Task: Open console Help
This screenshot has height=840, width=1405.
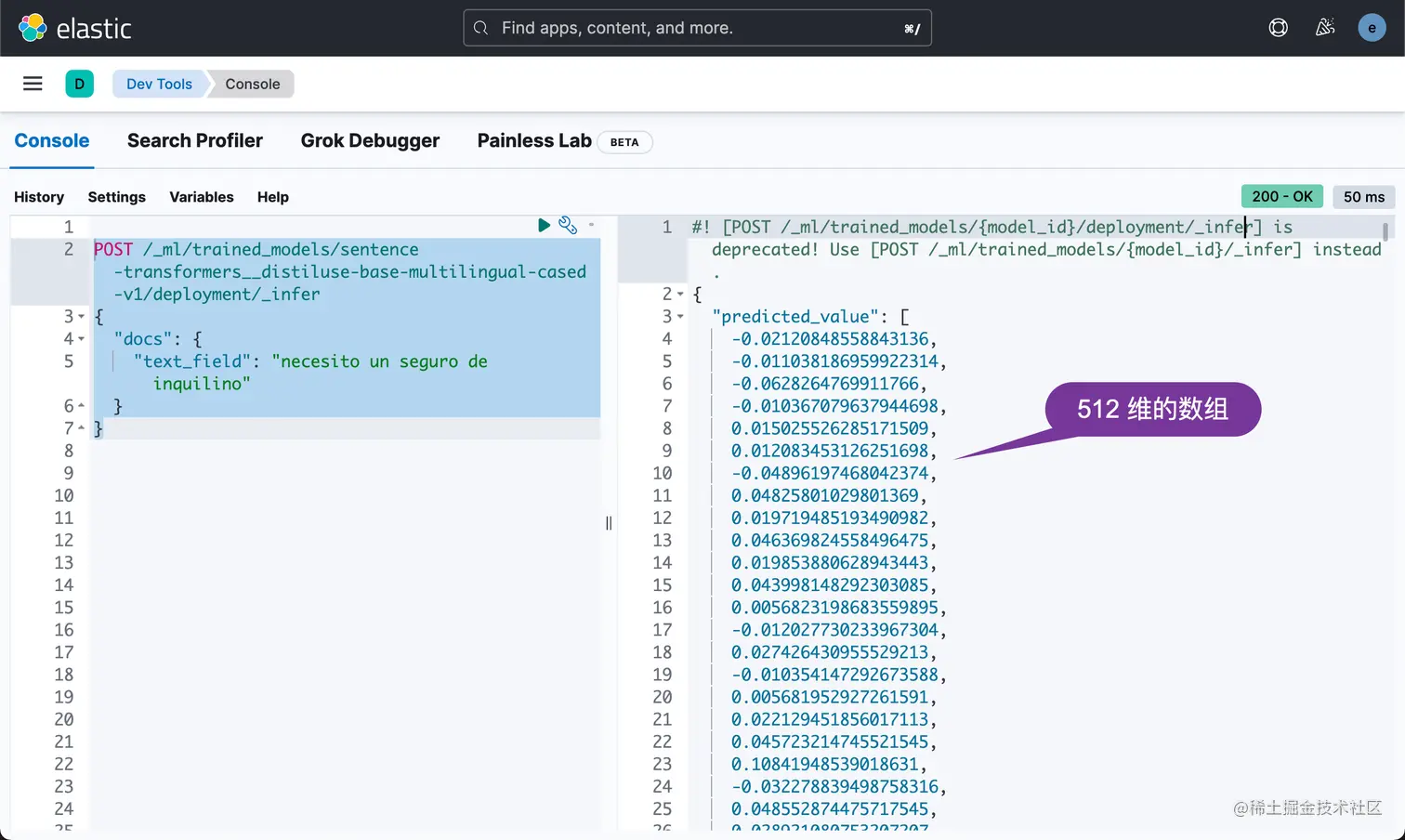Action: (273, 197)
